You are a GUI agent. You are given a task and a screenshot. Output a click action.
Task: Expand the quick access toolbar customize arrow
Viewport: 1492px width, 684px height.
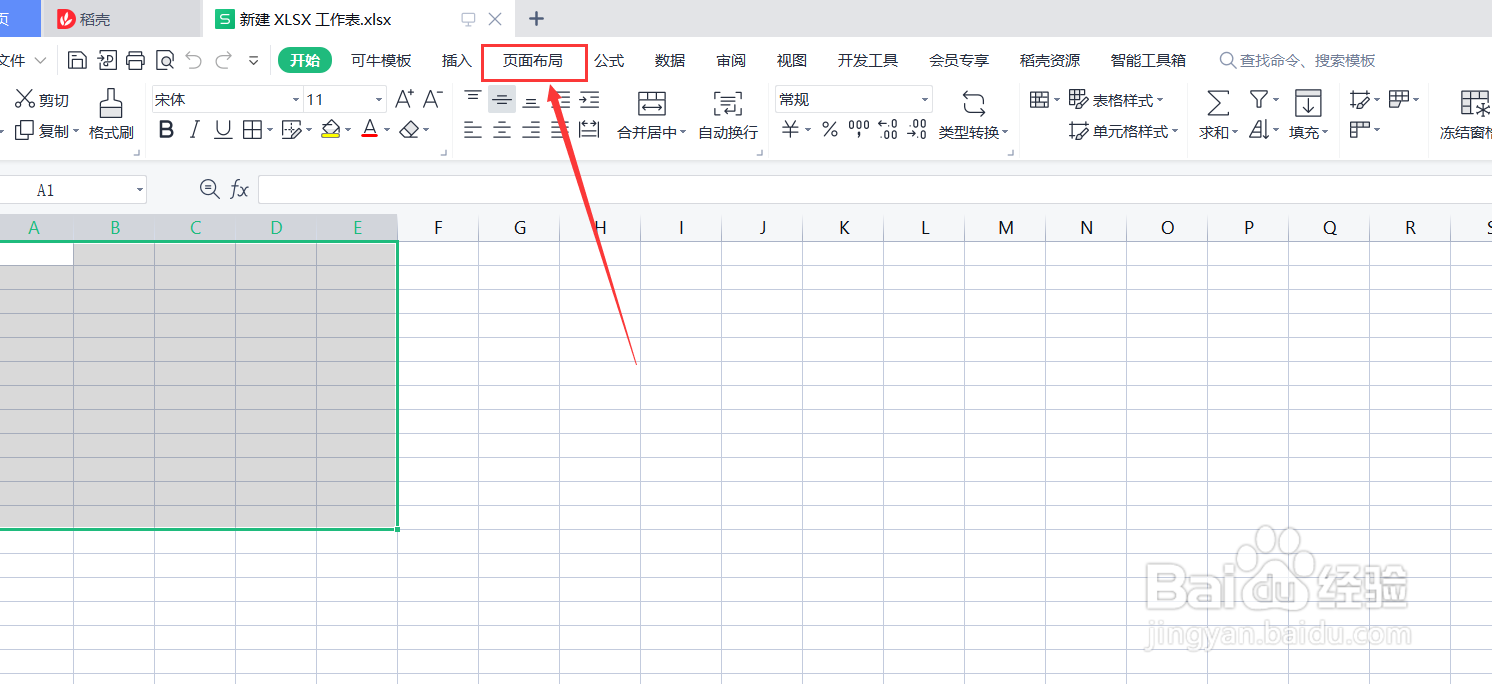click(x=254, y=61)
